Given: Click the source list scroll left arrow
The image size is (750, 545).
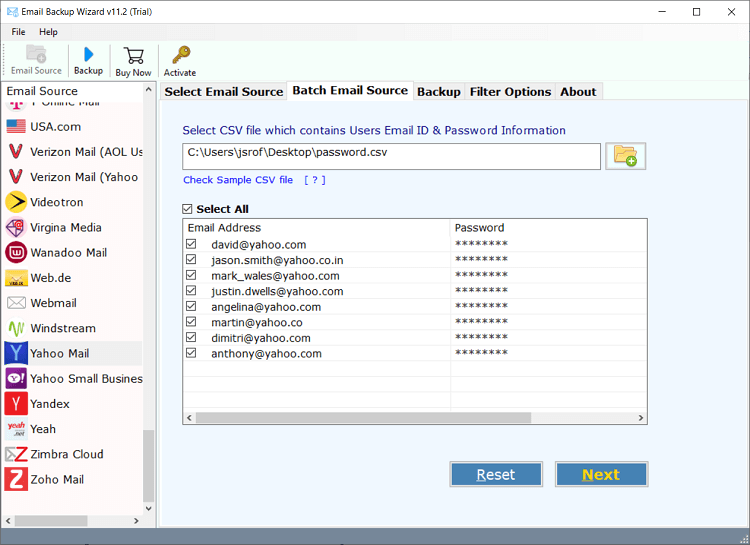Looking at the screenshot, I should pyautogui.click(x=8, y=521).
